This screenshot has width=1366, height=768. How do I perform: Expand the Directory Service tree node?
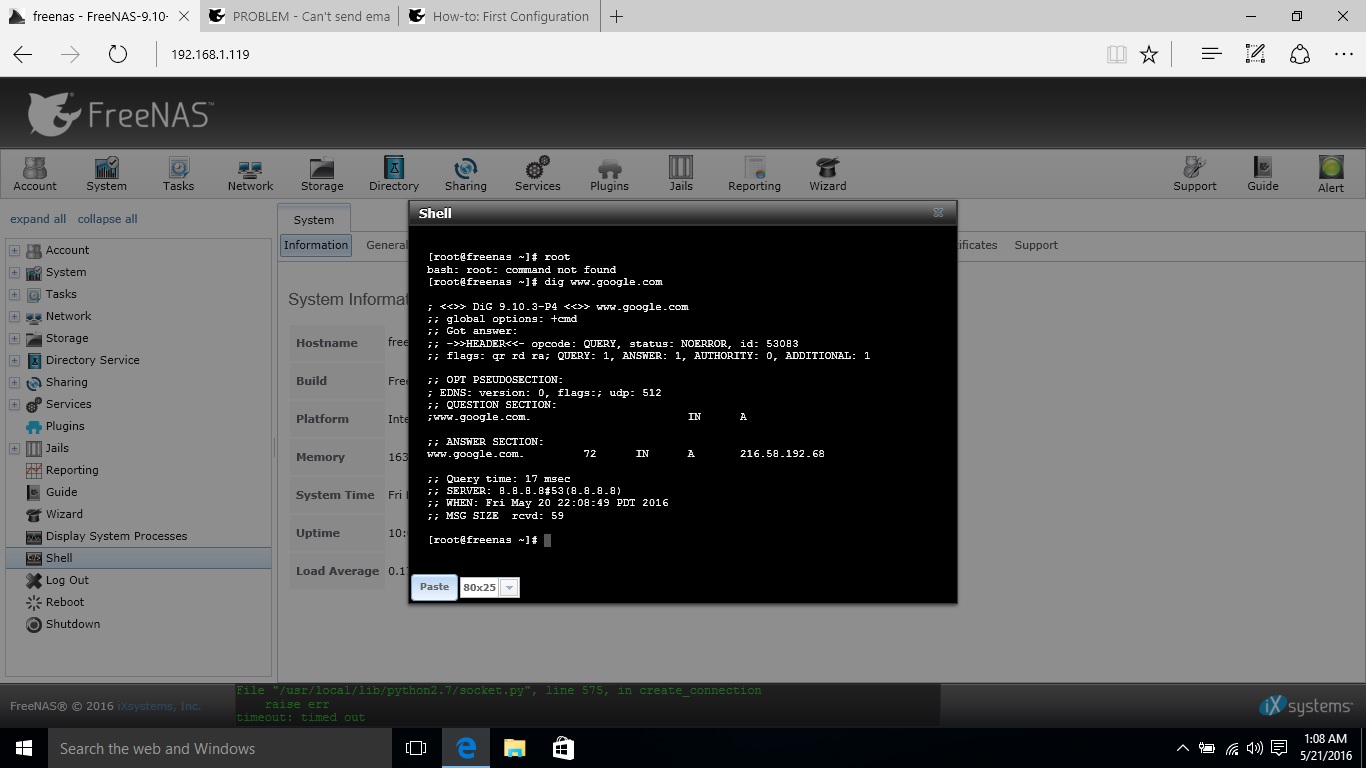pos(14,360)
